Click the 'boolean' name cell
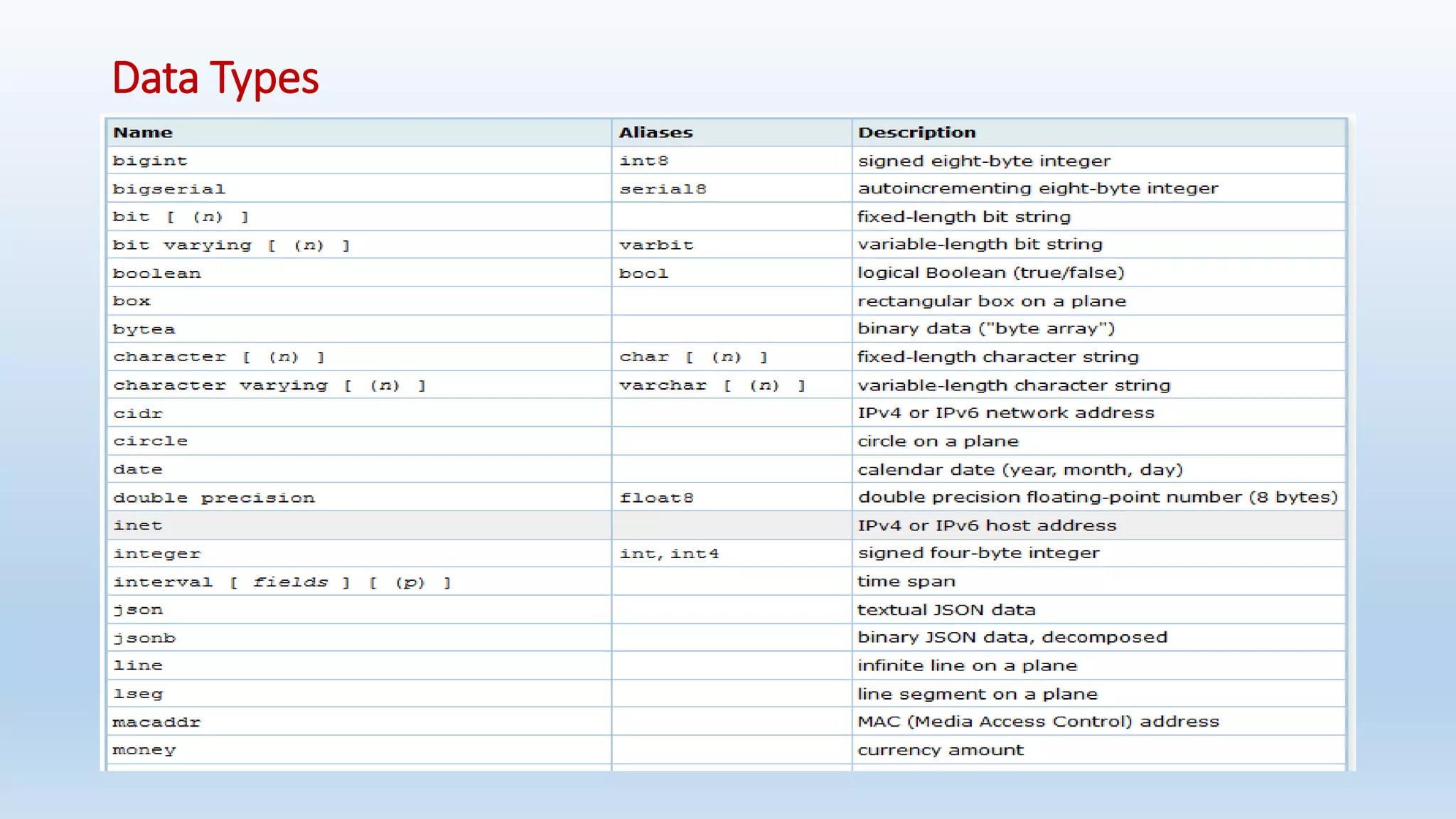 [x=358, y=273]
